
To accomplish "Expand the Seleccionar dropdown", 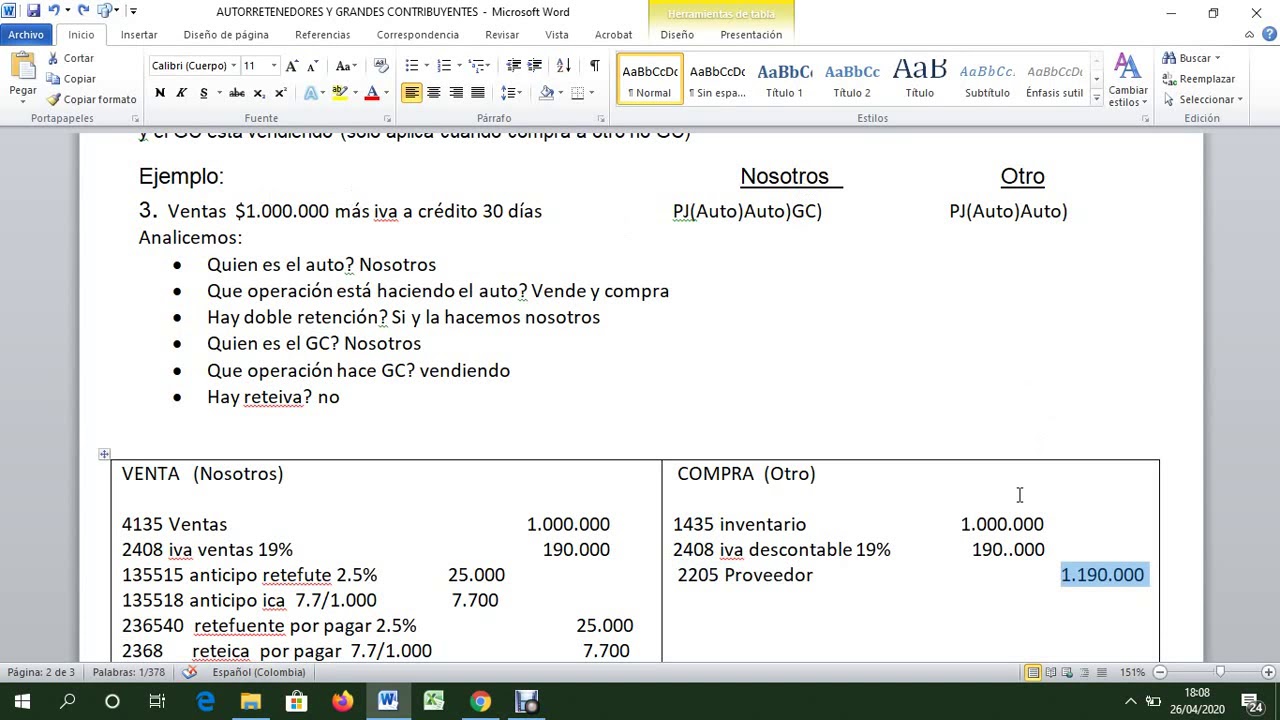I will (1240, 99).
